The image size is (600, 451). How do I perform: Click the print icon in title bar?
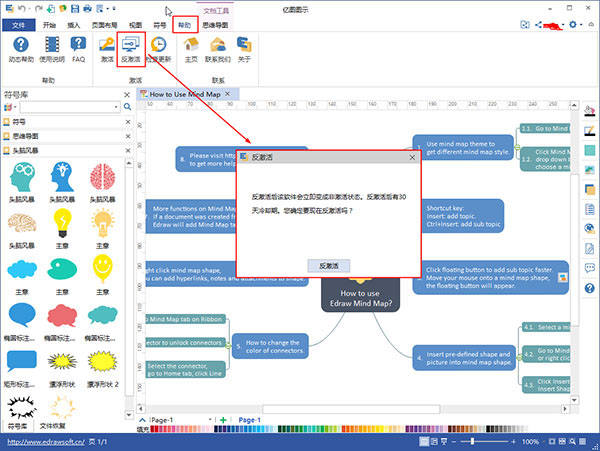[87, 8]
